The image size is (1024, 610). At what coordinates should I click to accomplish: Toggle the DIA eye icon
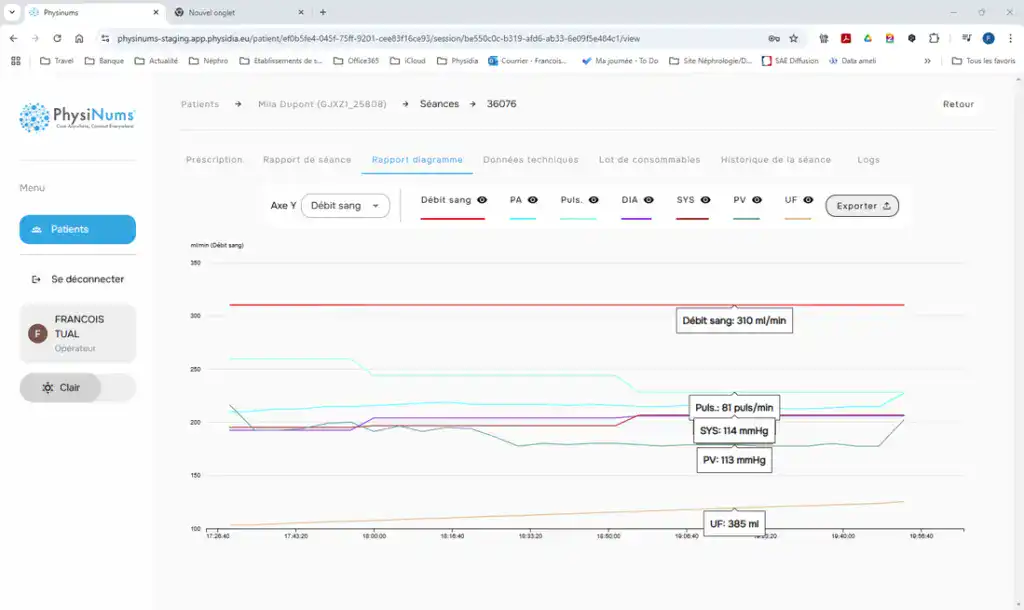pos(648,200)
